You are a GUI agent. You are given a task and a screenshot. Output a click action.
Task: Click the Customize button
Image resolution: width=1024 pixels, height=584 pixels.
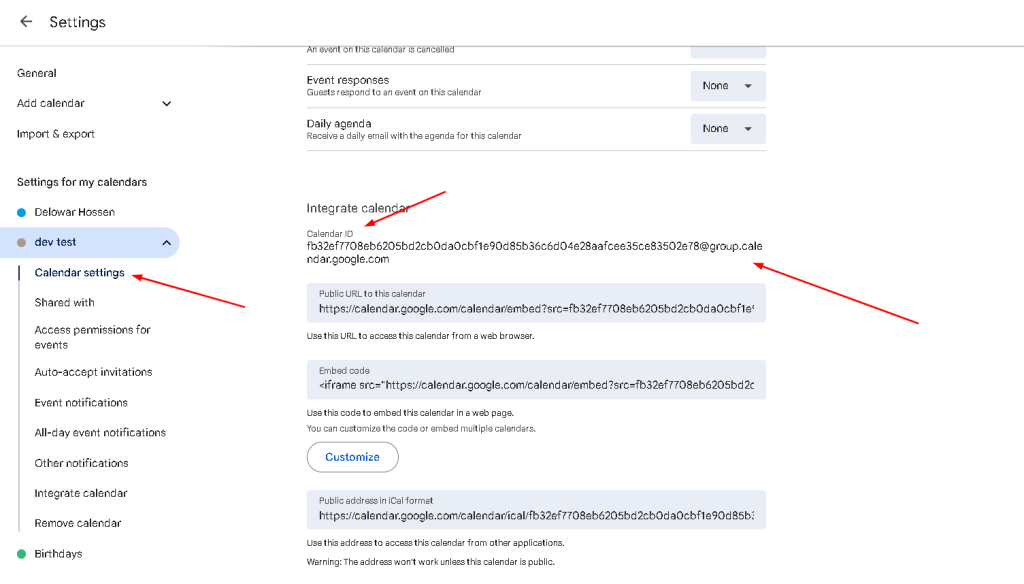(x=352, y=457)
